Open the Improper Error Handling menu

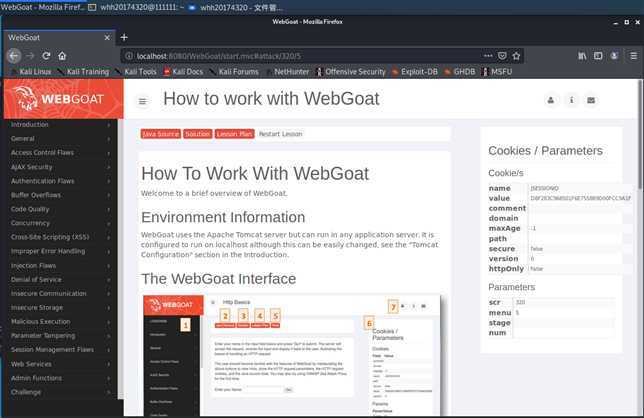[60, 251]
